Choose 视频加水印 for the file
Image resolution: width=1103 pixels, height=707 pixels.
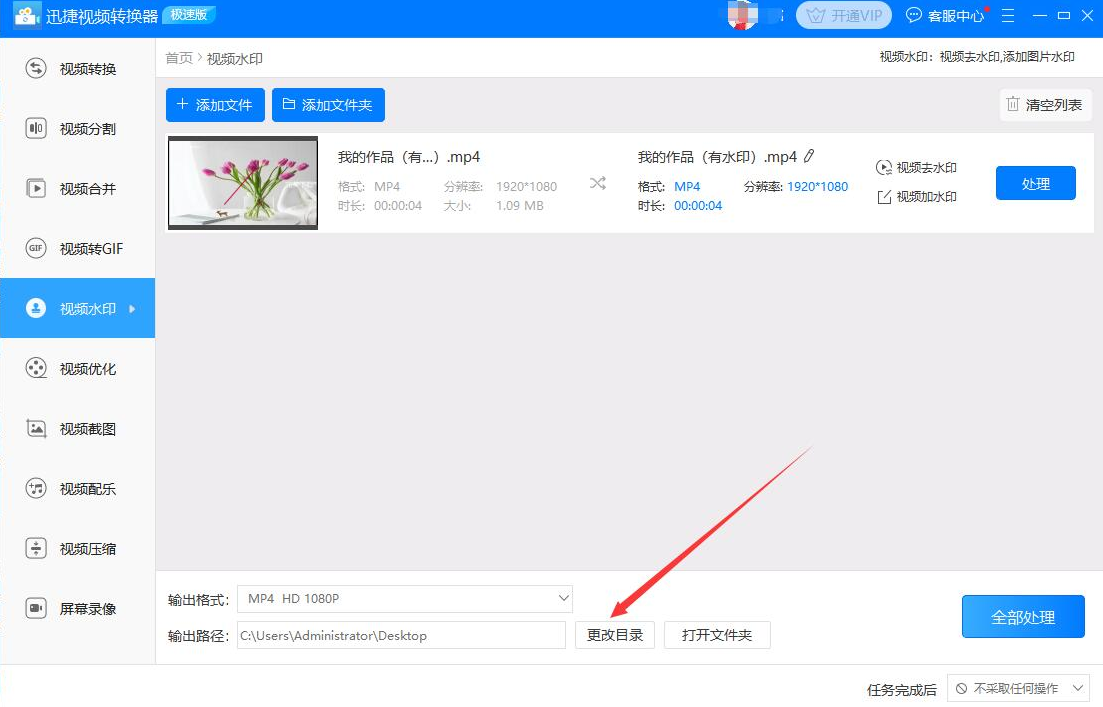[x=917, y=197]
